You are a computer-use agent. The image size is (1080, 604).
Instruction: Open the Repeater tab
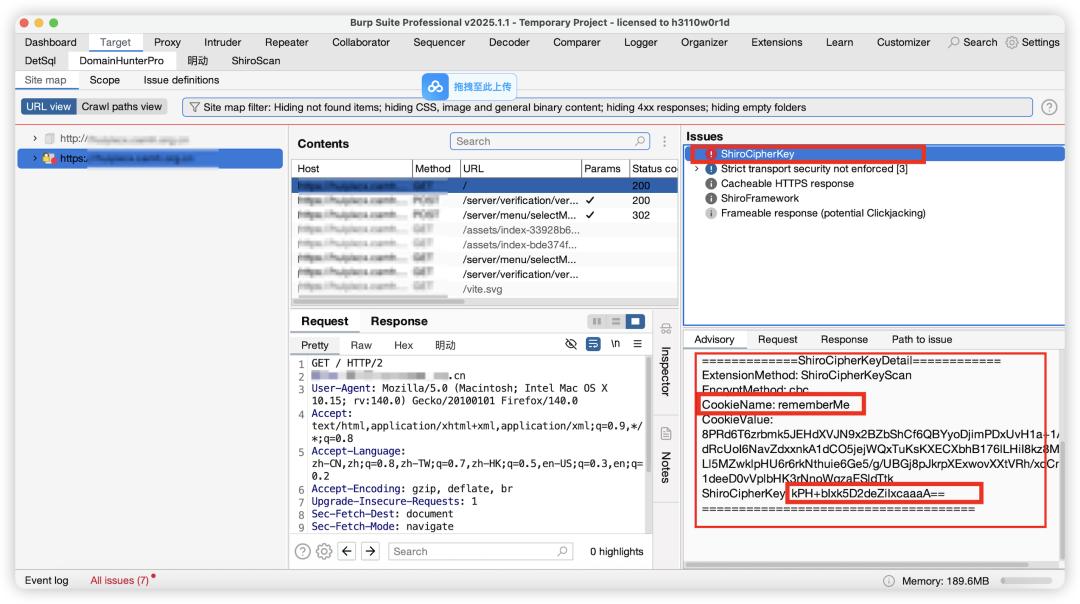click(287, 42)
